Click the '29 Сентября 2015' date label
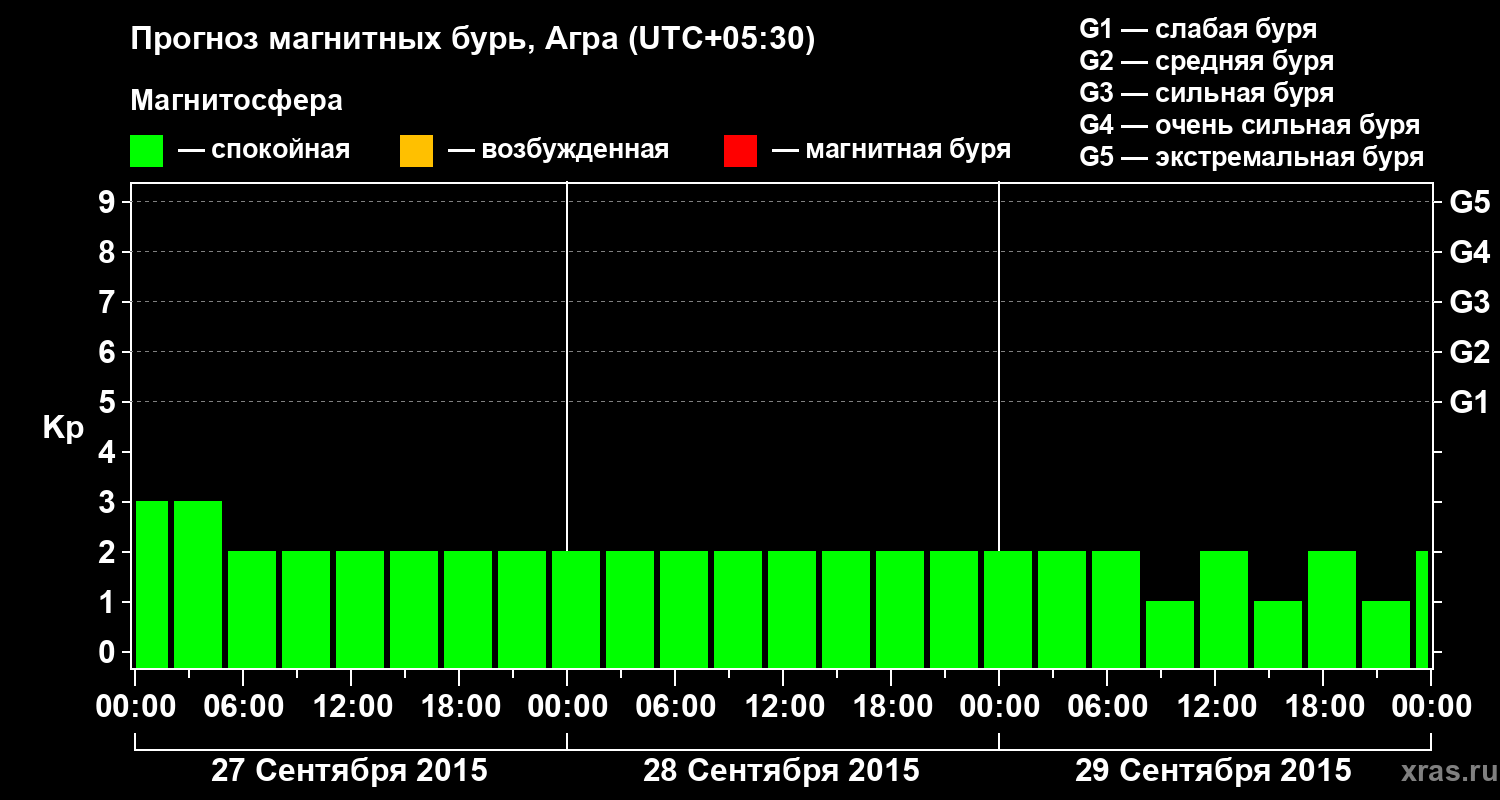This screenshot has height=800, width=1500. tap(1213, 771)
